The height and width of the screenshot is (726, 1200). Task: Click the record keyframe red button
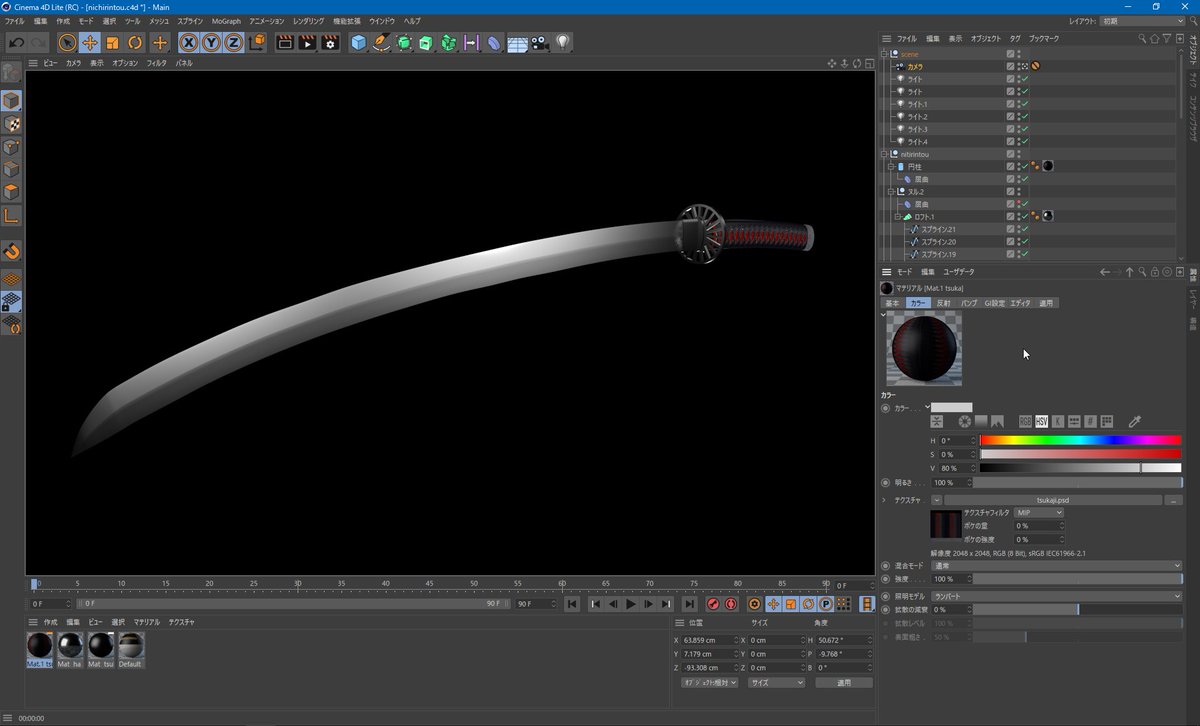click(713, 604)
